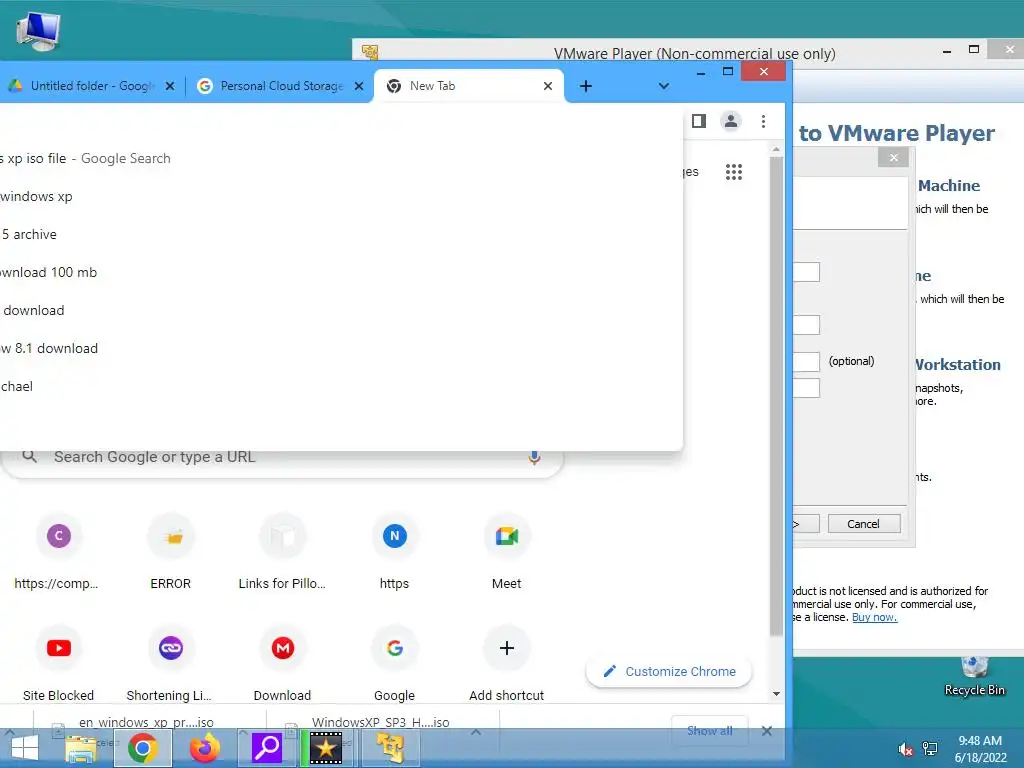This screenshot has height=768, width=1024.
Task: Click Show all downloads
Action: coord(709,731)
